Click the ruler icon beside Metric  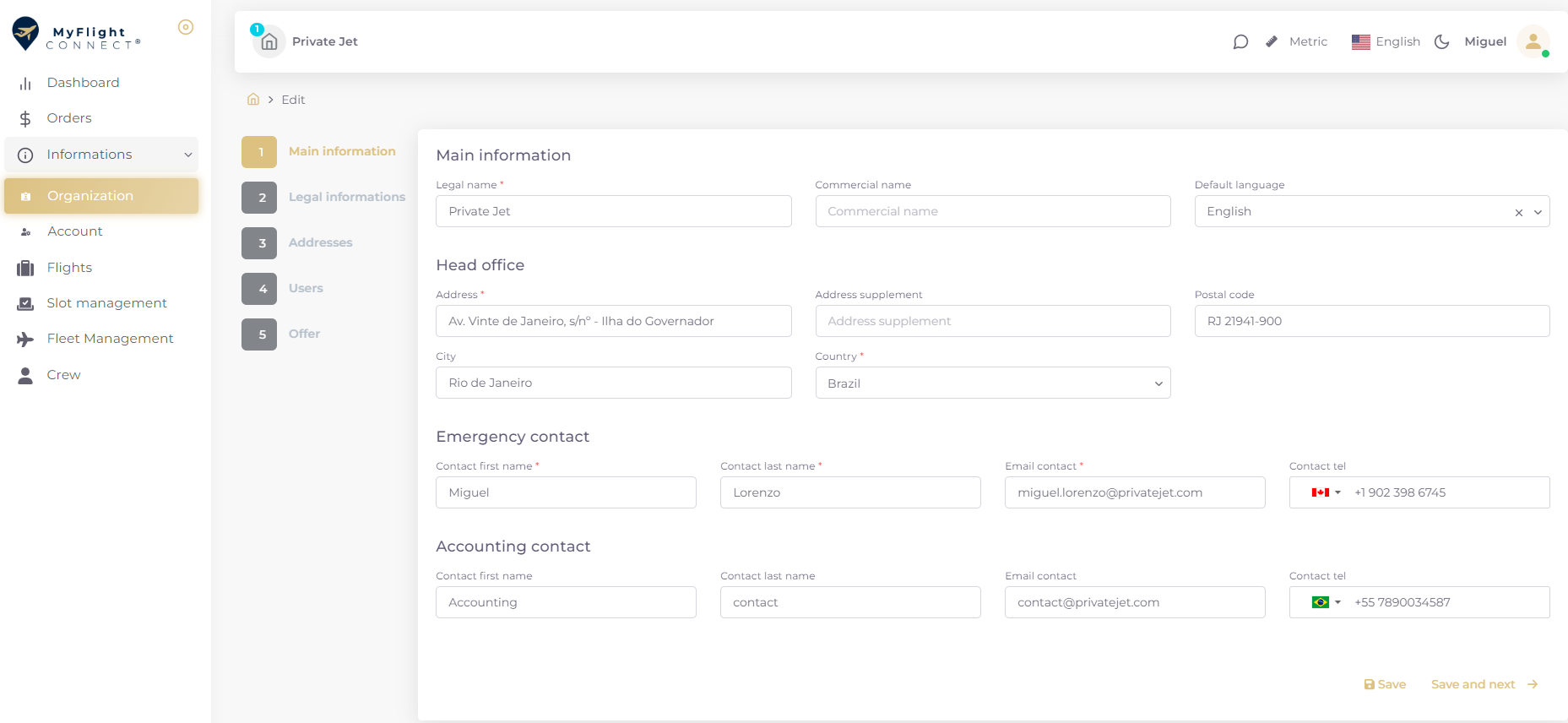[1272, 41]
